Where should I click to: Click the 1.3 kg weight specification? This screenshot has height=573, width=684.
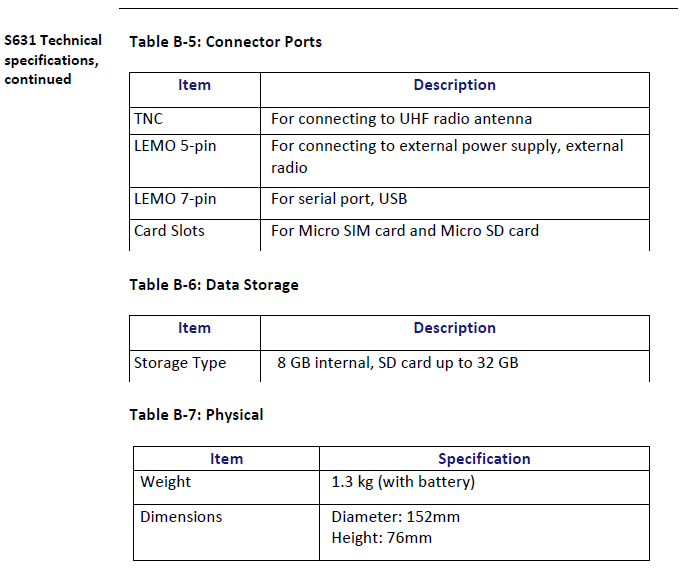point(403,482)
